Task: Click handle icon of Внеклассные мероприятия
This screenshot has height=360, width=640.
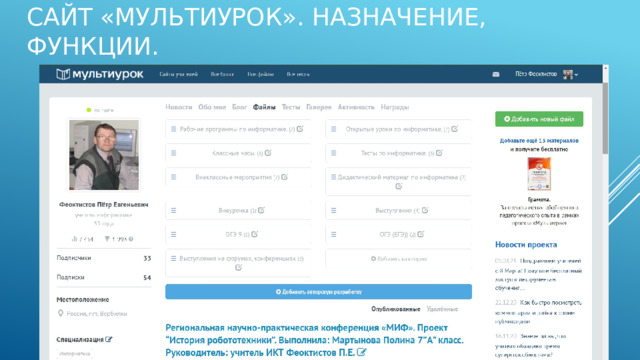Action: [173, 177]
